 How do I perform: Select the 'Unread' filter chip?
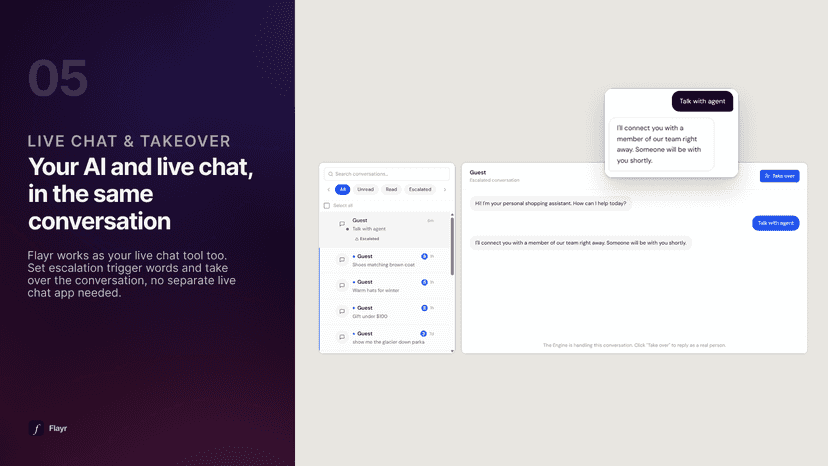[x=365, y=189]
